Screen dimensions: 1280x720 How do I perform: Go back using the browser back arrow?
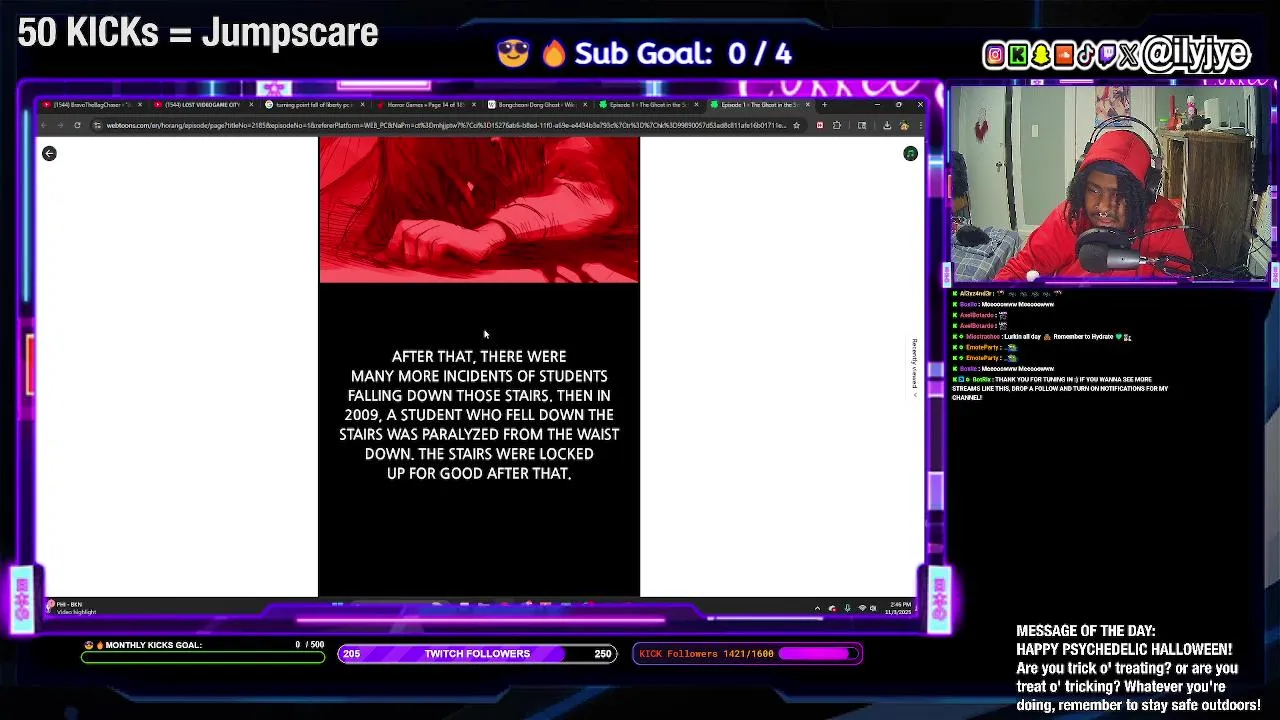[x=44, y=125]
